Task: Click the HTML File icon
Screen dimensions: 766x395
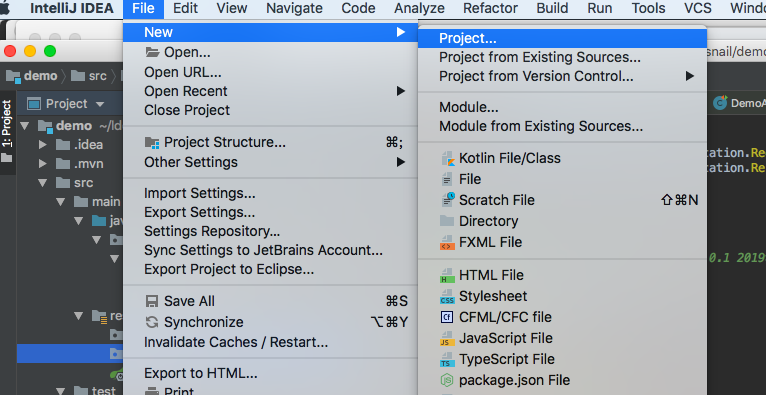Action: 447,276
